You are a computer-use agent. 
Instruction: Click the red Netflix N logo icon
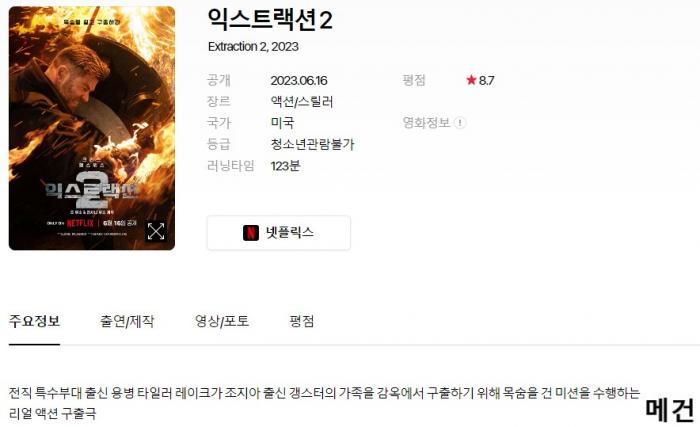click(251, 233)
